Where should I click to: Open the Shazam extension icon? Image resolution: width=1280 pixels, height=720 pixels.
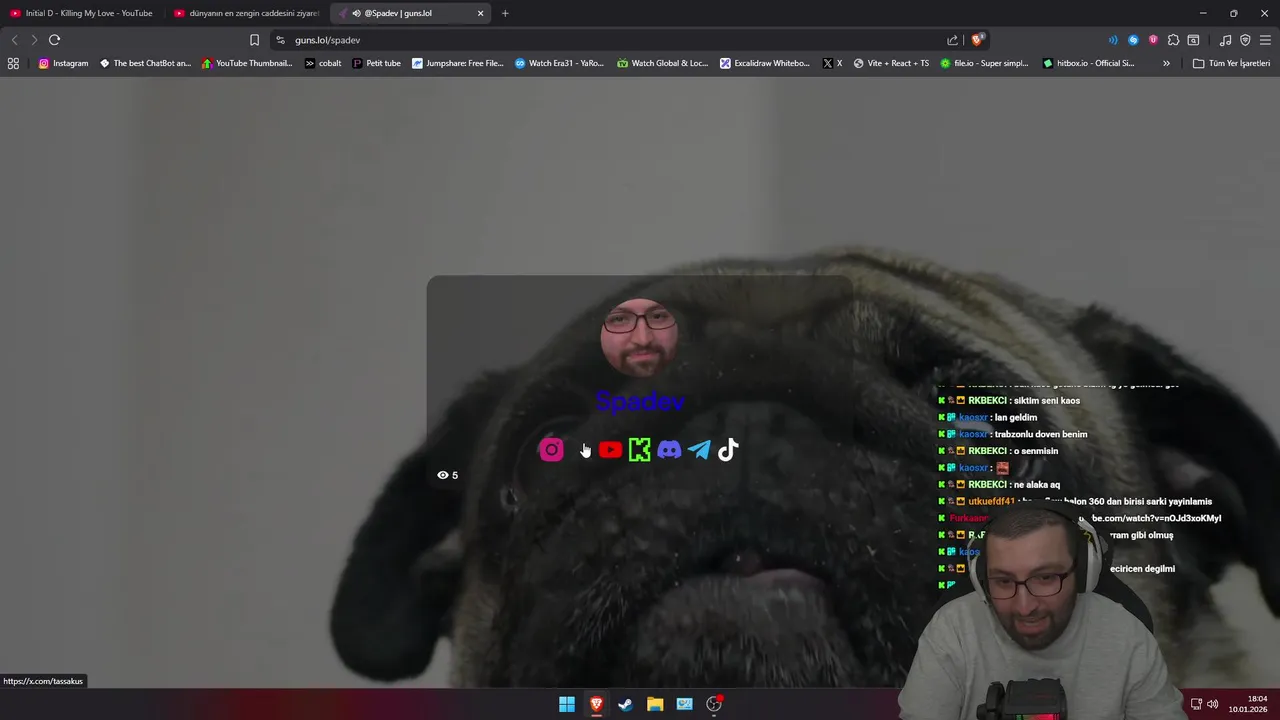1133,40
